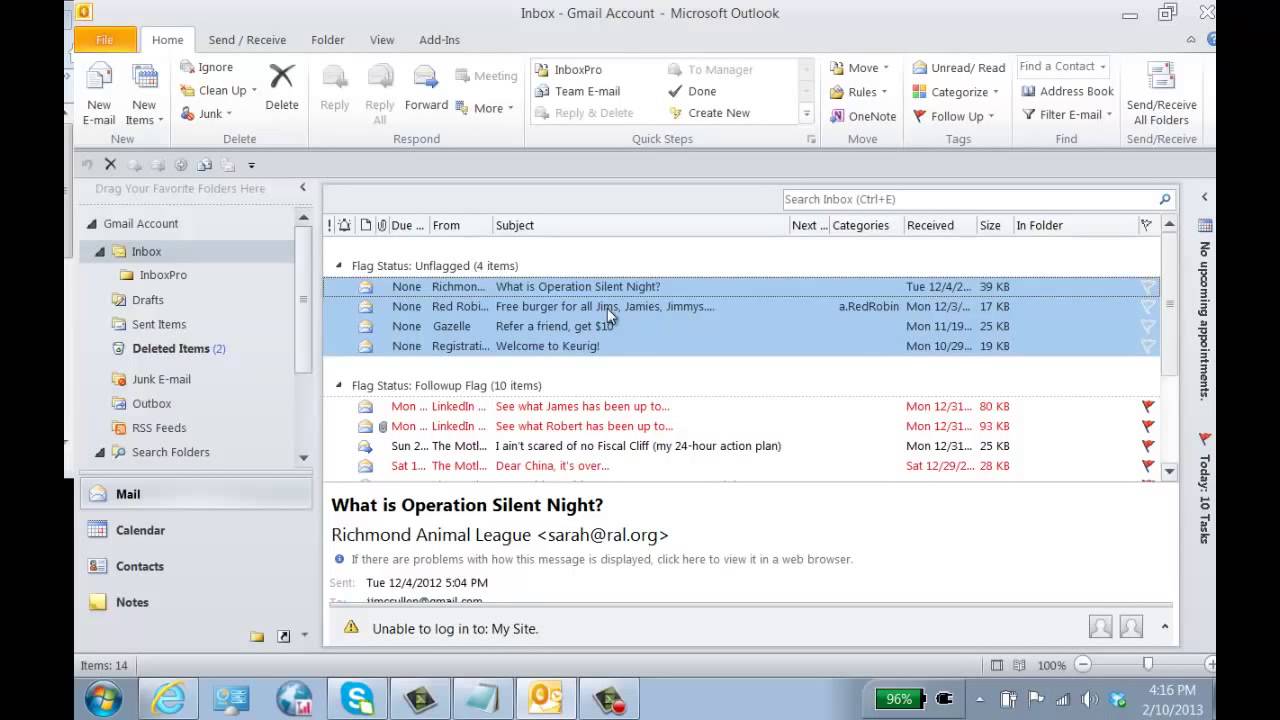Click the Shortcuts icon in navigation

pos(283,636)
